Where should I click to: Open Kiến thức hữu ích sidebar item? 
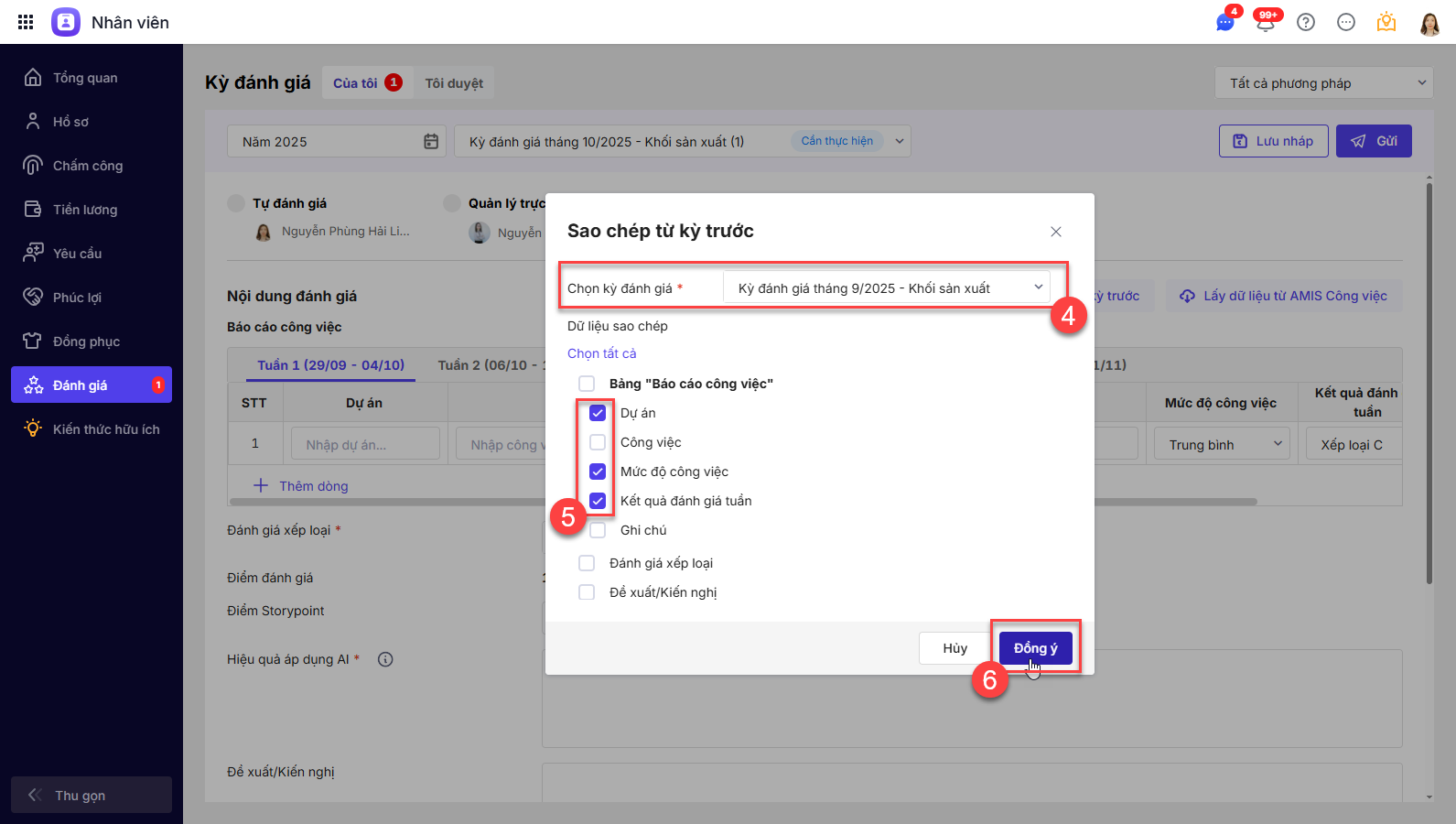pos(92,429)
